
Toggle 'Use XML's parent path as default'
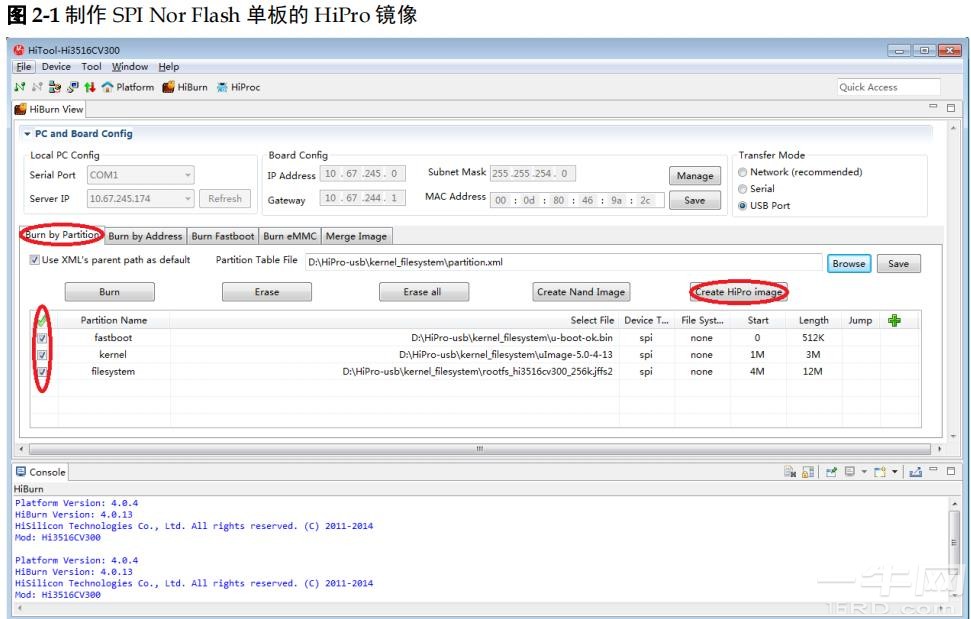click(35, 260)
